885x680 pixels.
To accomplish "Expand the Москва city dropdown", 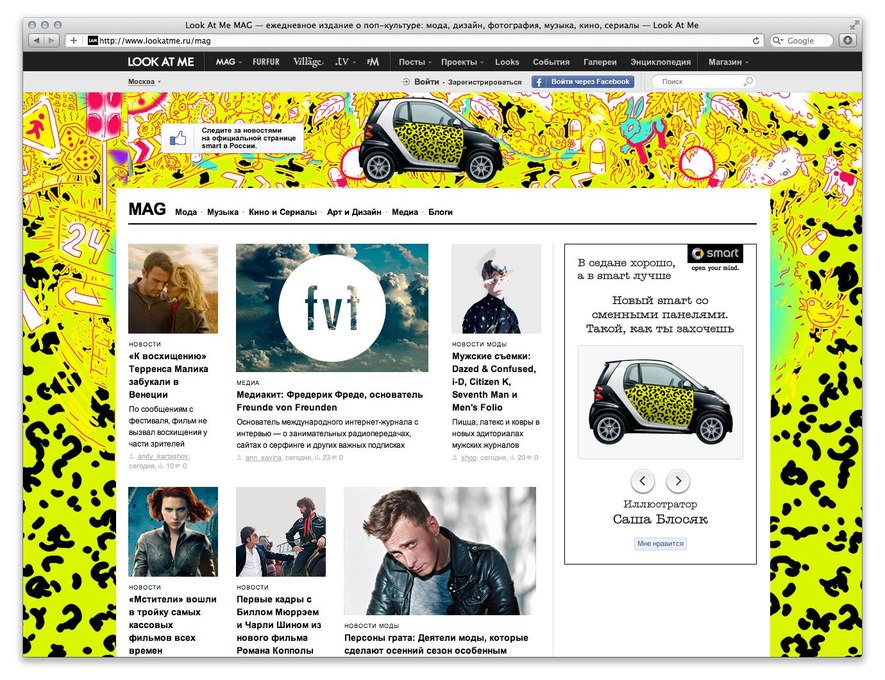I will click(144, 81).
